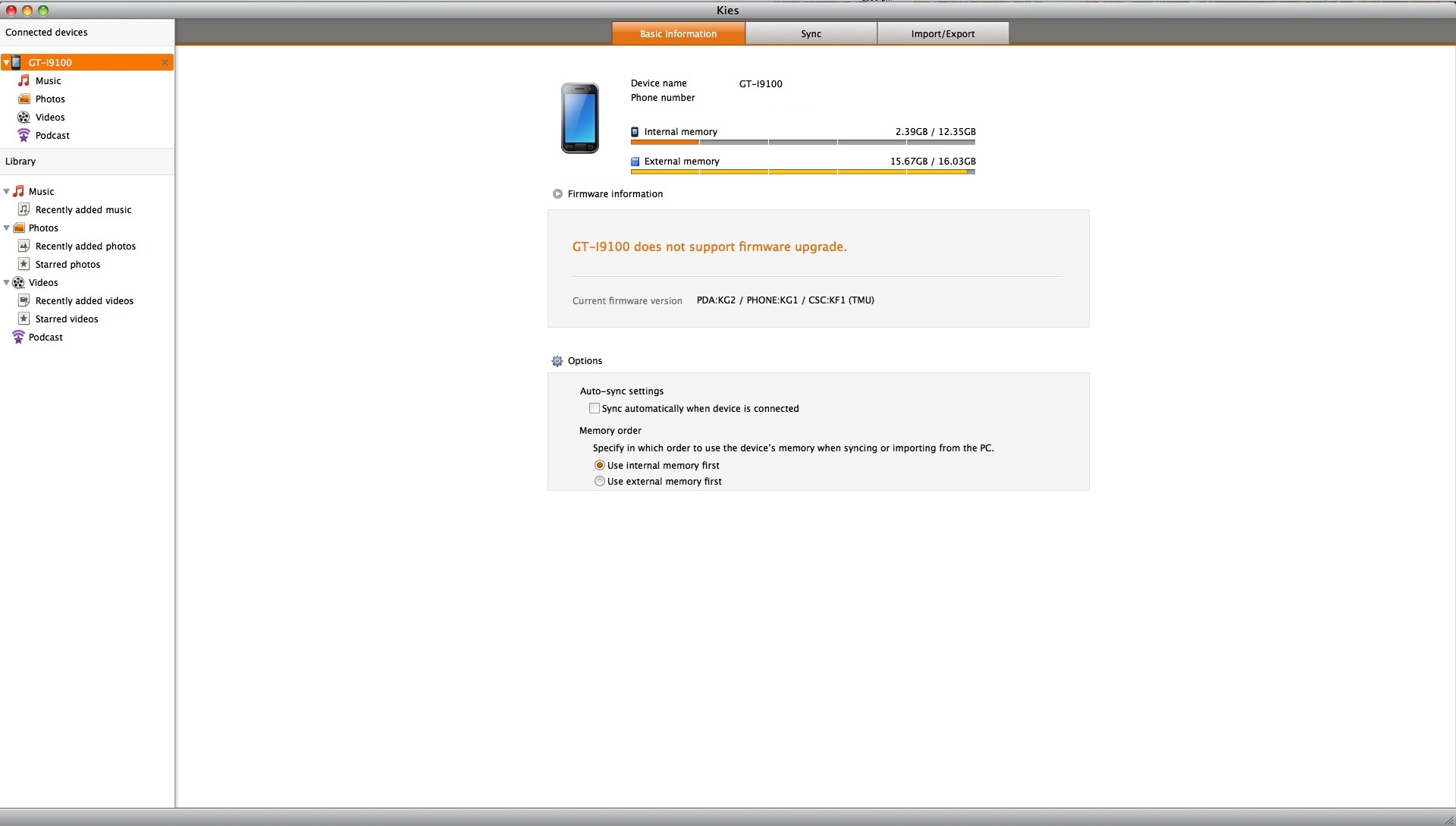Click the Starred photos star icon
Viewport: 1456px width, 826px height.
(x=24, y=264)
